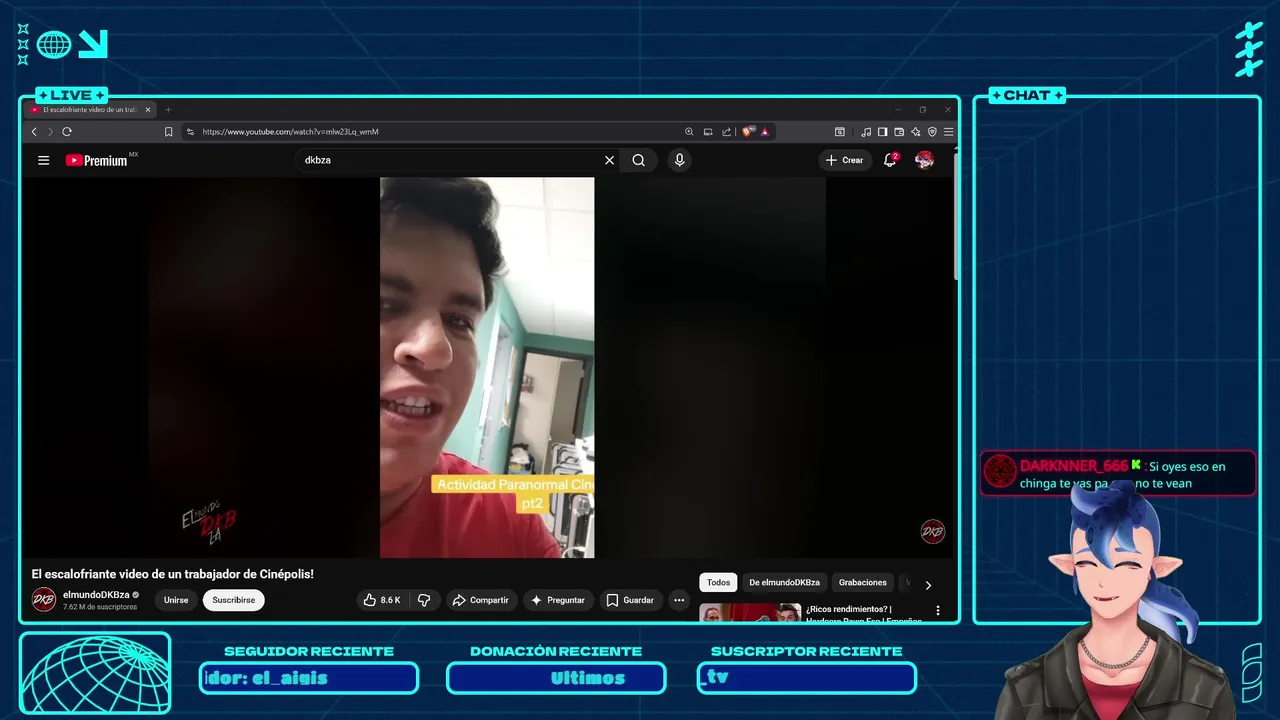Run search with magnifier button

click(639, 160)
